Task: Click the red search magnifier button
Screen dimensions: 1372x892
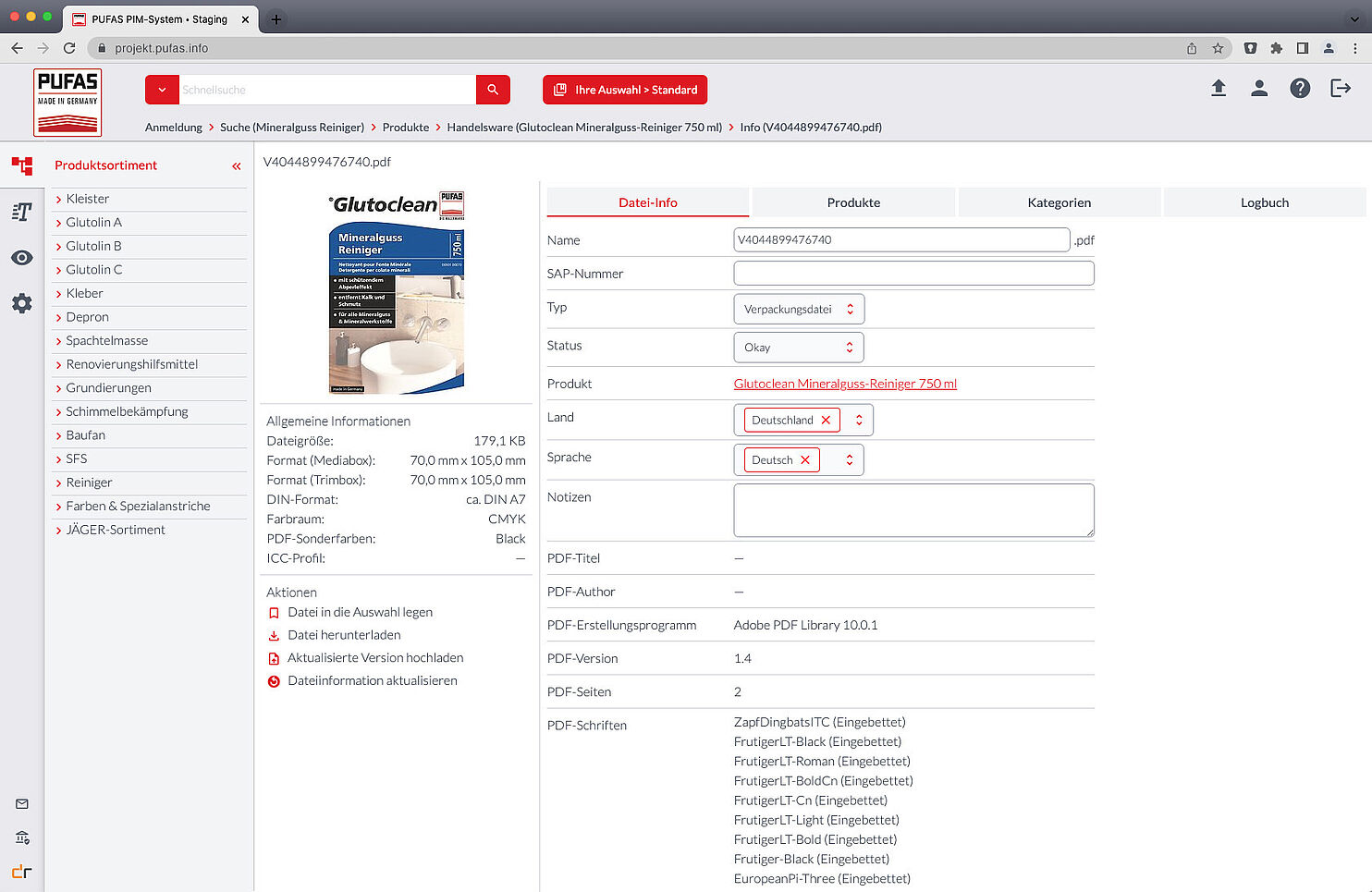Action: (493, 90)
